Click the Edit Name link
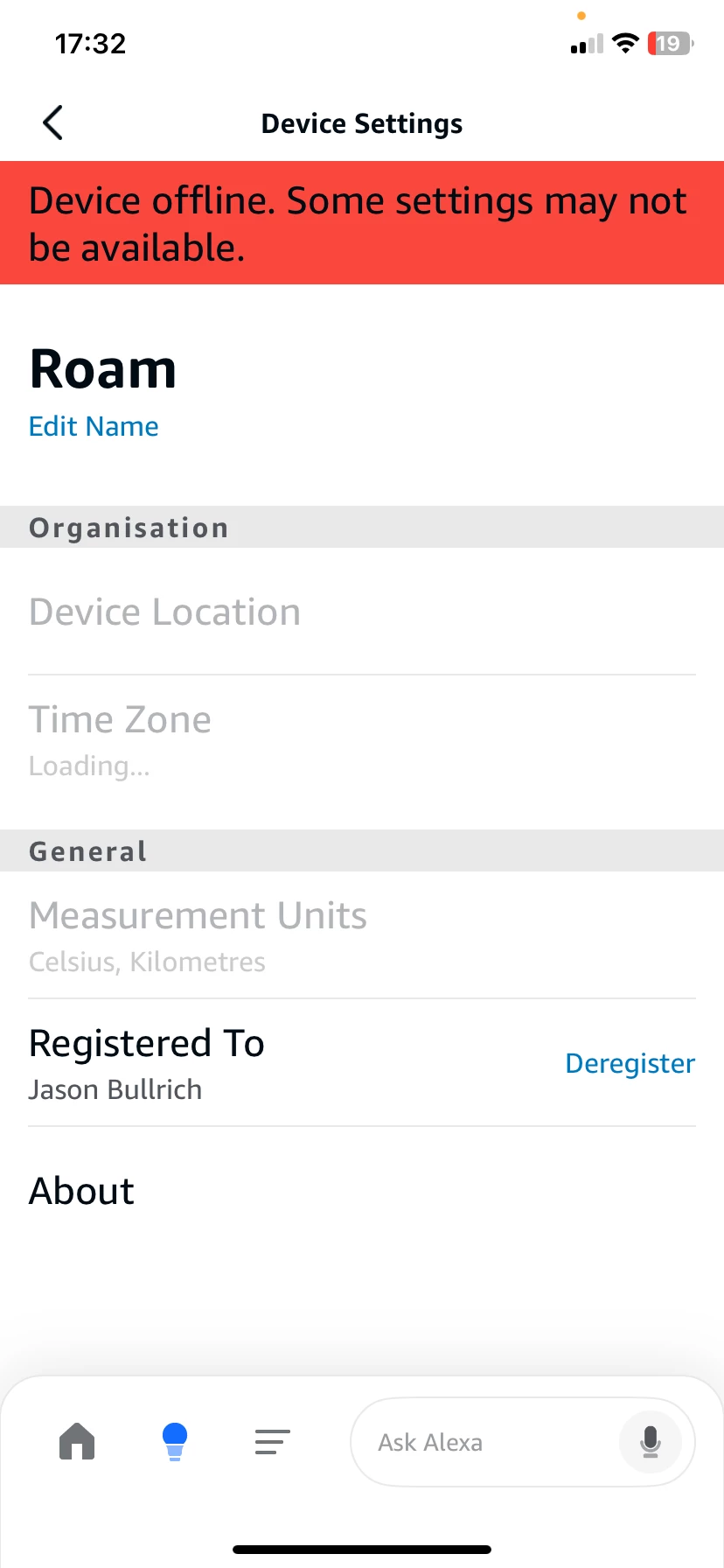Image resolution: width=724 pixels, height=1568 pixels. click(94, 426)
